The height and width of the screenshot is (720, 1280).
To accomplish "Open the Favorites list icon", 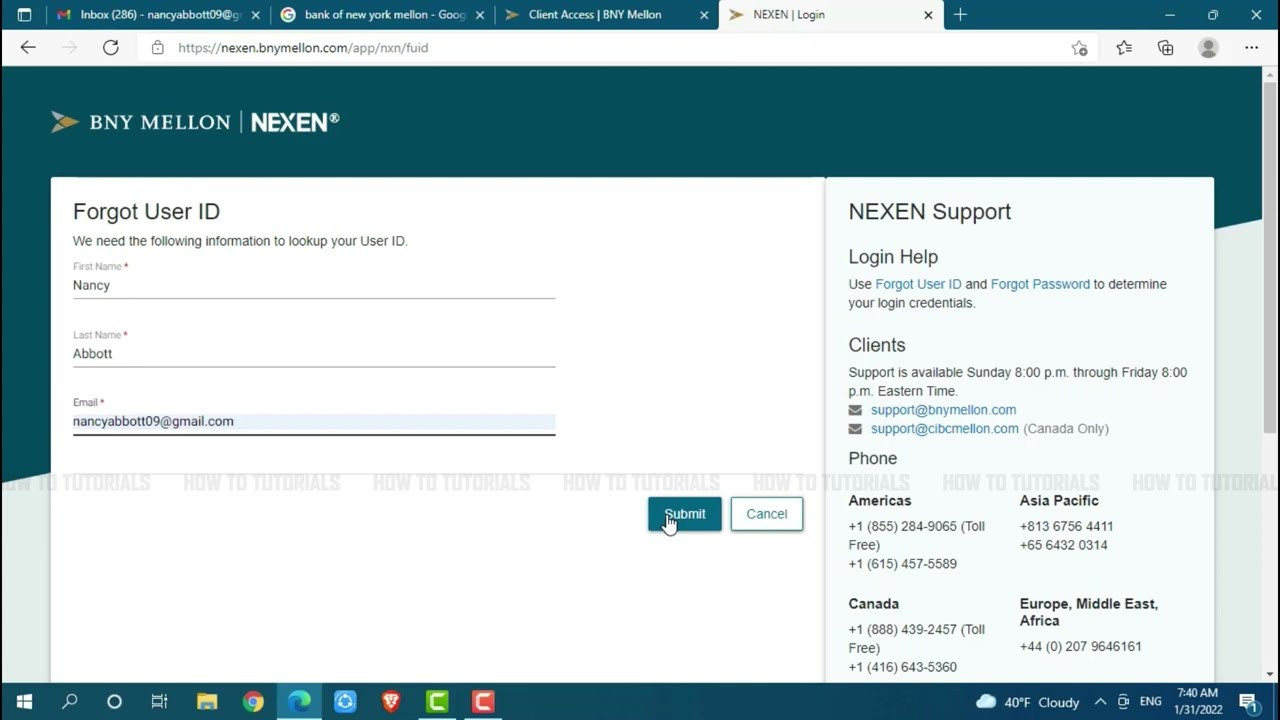I will (1124, 47).
